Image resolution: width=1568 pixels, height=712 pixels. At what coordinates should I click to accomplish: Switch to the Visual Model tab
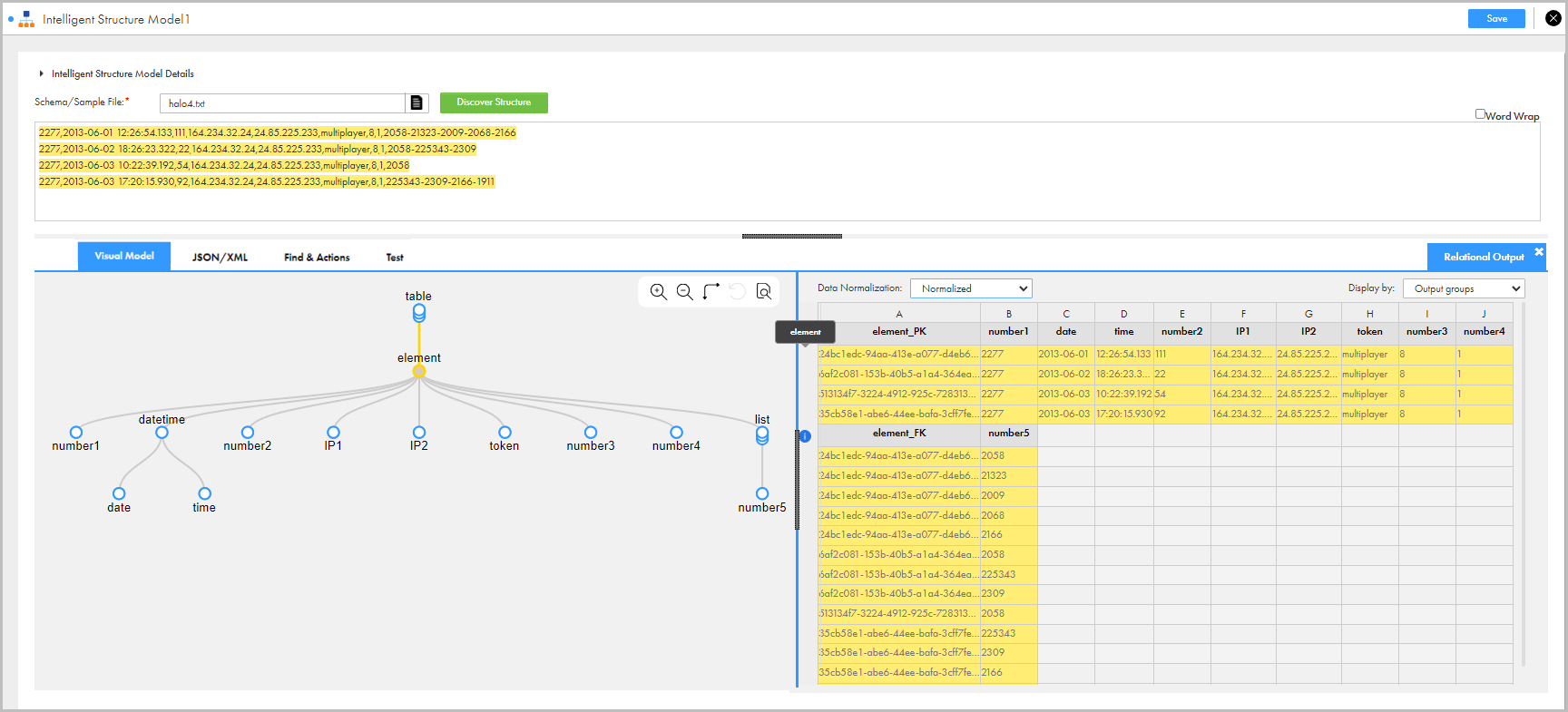(x=124, y=256)
